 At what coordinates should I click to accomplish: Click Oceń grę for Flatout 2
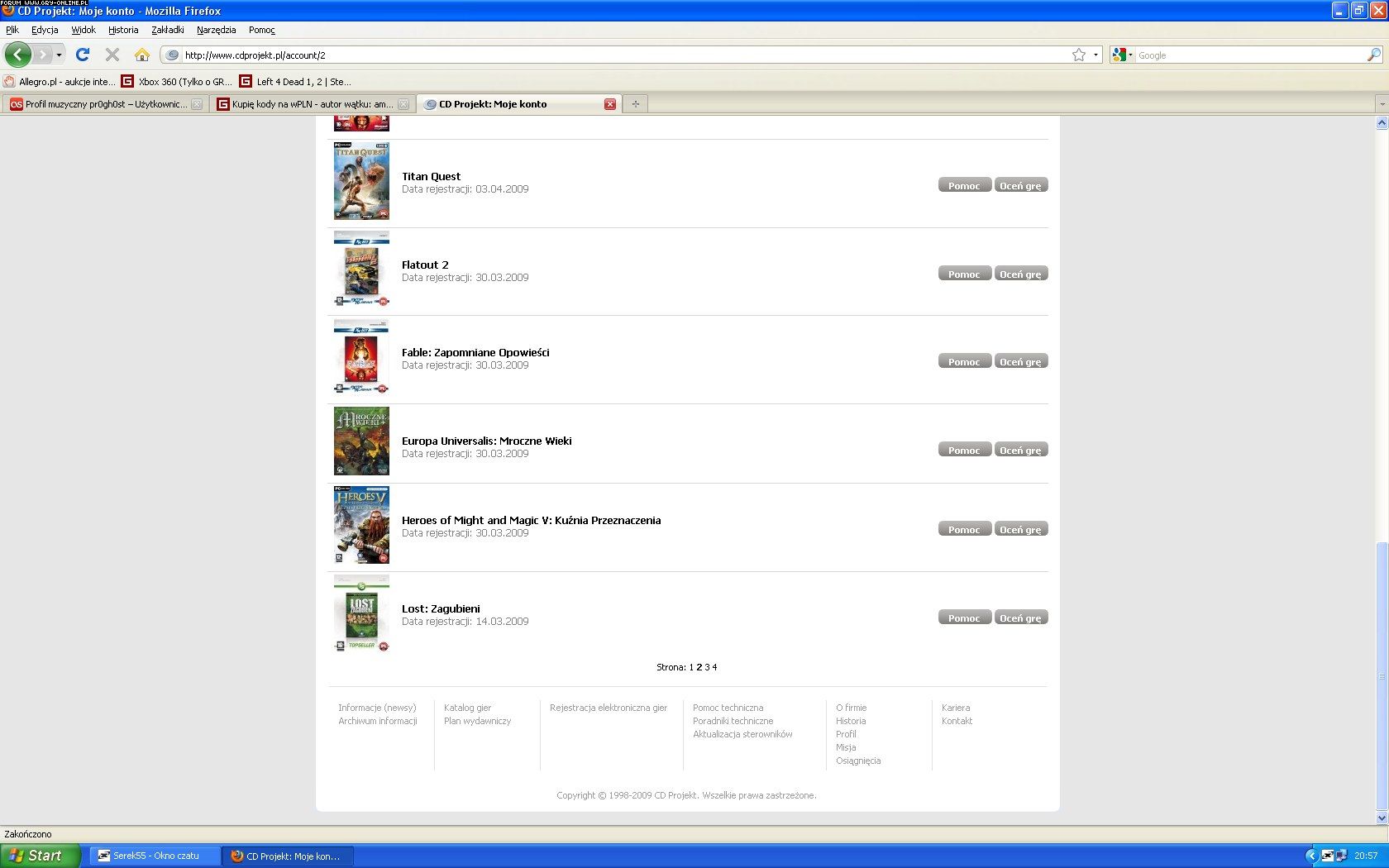click(1021, 274)
